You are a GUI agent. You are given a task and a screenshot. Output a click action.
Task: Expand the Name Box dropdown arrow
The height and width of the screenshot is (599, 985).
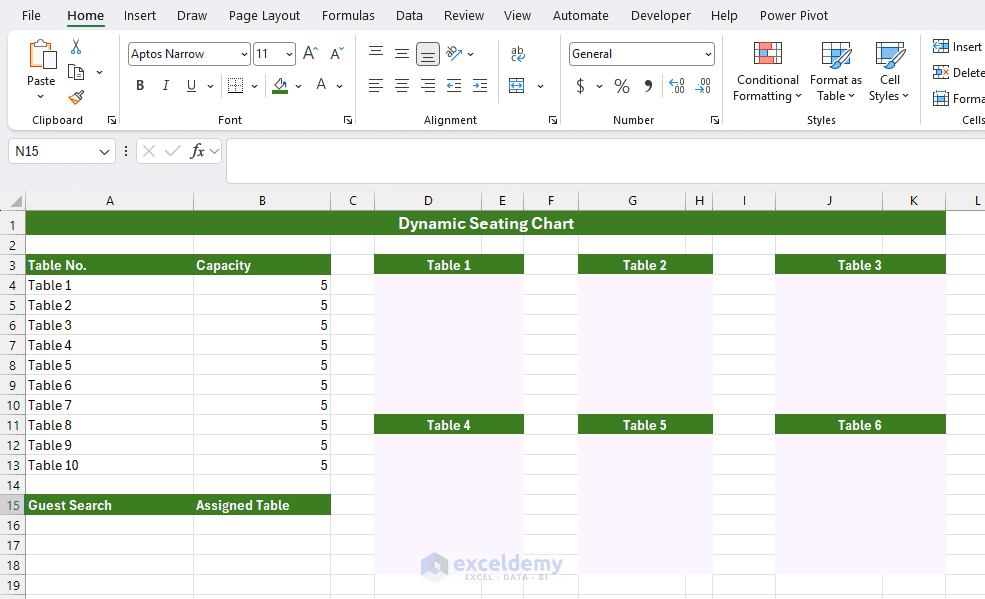coord(104,152)
